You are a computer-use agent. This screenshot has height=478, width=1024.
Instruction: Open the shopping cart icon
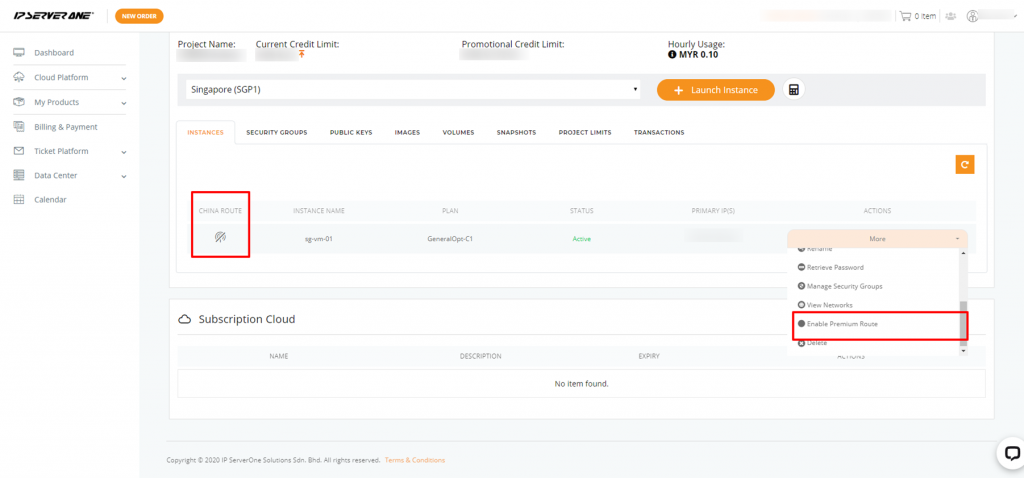point(905,16)
